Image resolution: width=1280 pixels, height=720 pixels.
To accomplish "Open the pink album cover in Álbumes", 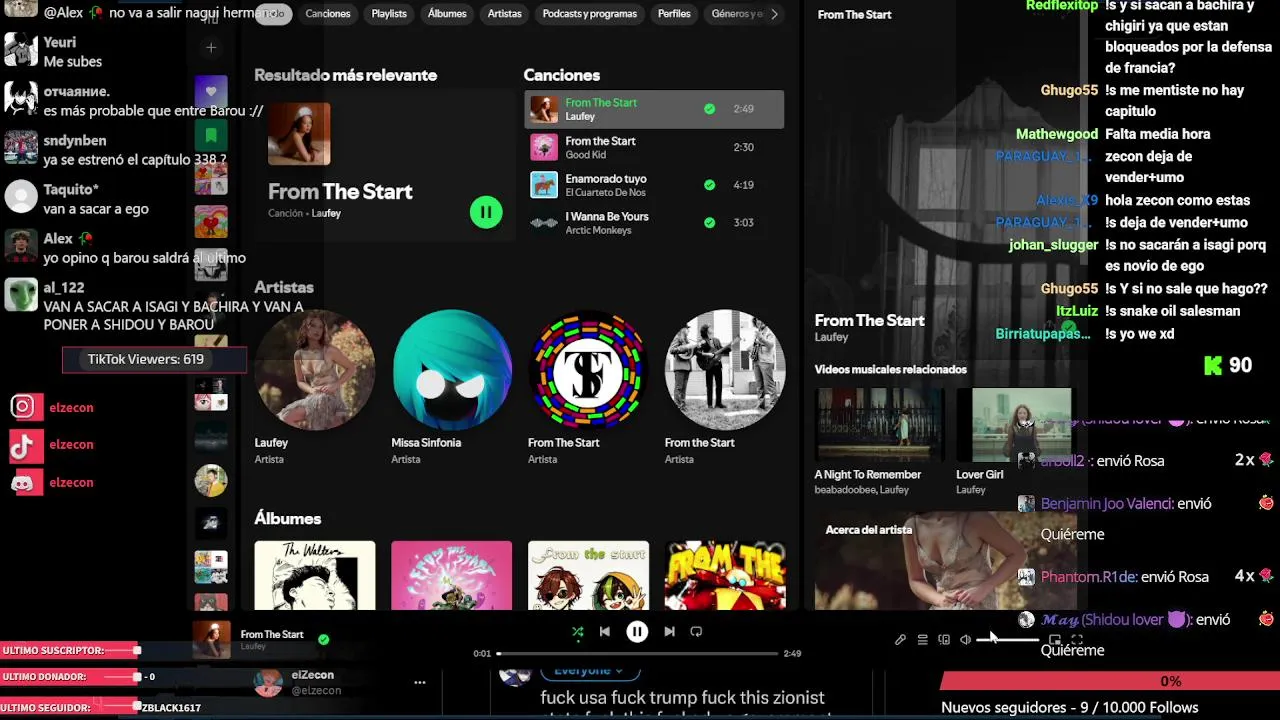I will tap(452, 575).
